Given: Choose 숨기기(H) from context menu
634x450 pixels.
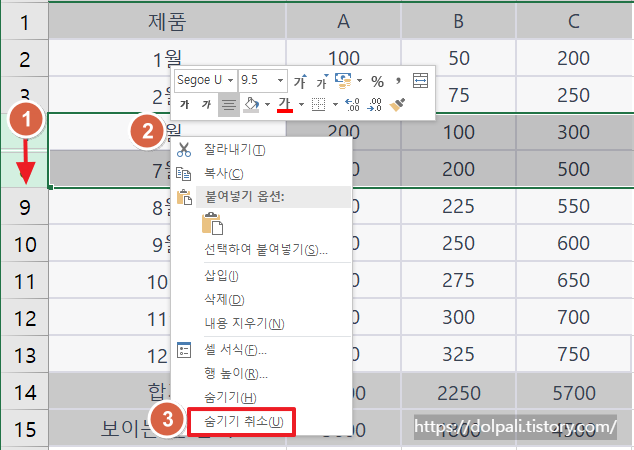Looking at the screenshot, I should pos(262,398).
